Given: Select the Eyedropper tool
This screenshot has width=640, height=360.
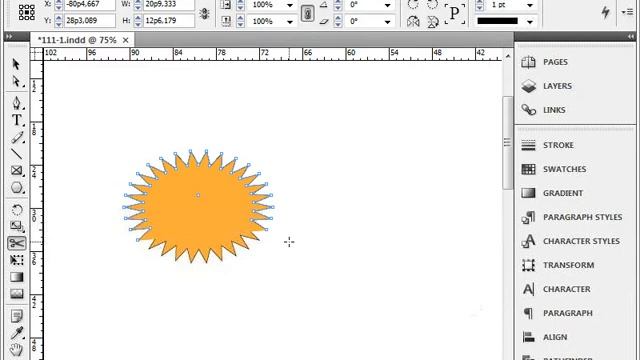Looking at the screenshot, I should [x=16, y=333].
